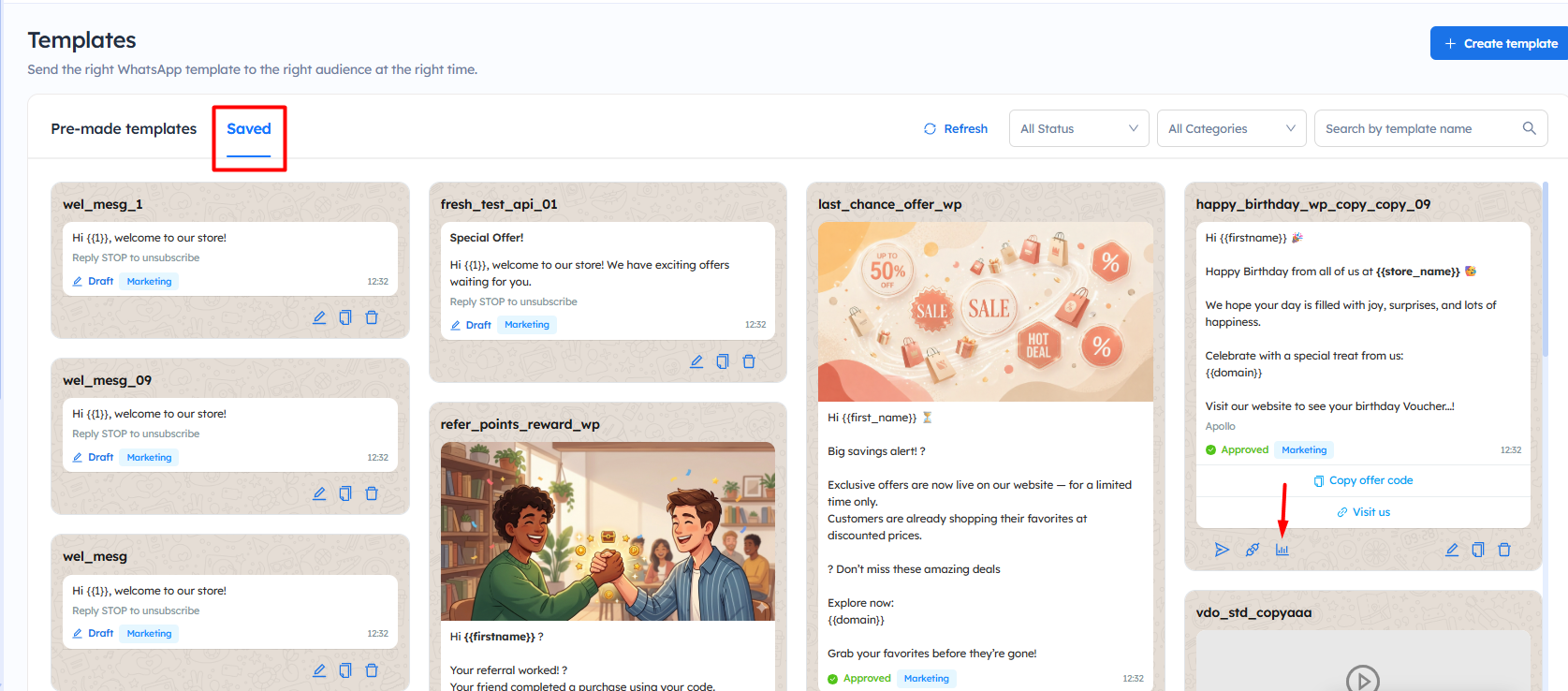Expand the All Categories filter

[1230, 128]
